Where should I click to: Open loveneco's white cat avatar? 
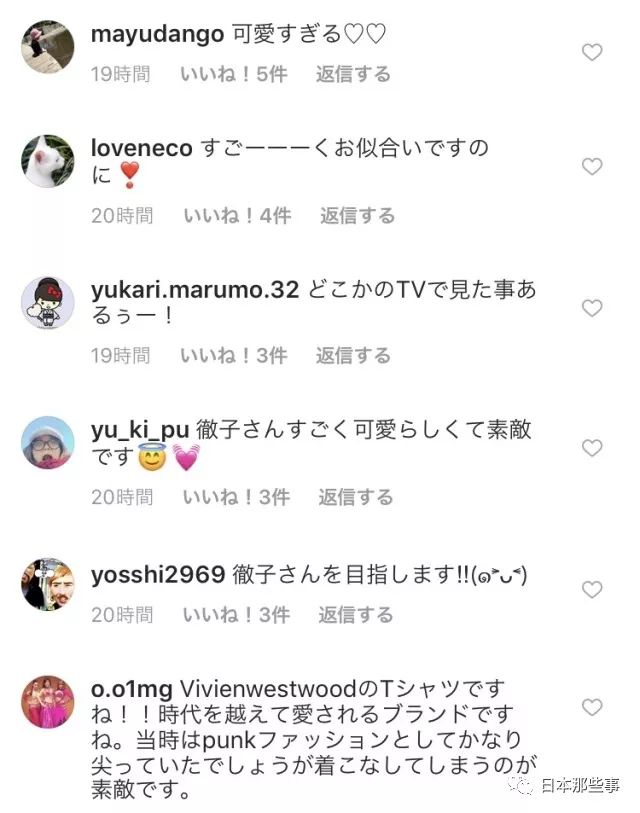pyautogui.click(x=48, y=161)
